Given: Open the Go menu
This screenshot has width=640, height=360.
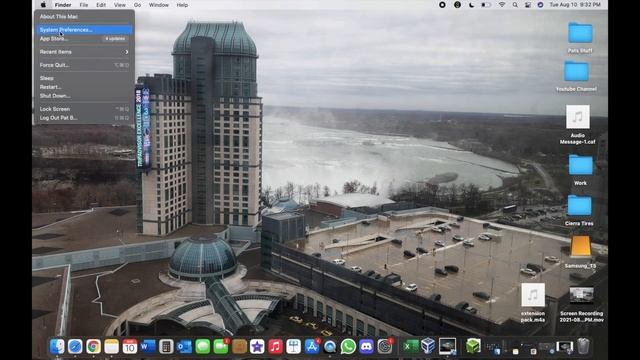Looking at the screenshot, I should pos(138,5).
